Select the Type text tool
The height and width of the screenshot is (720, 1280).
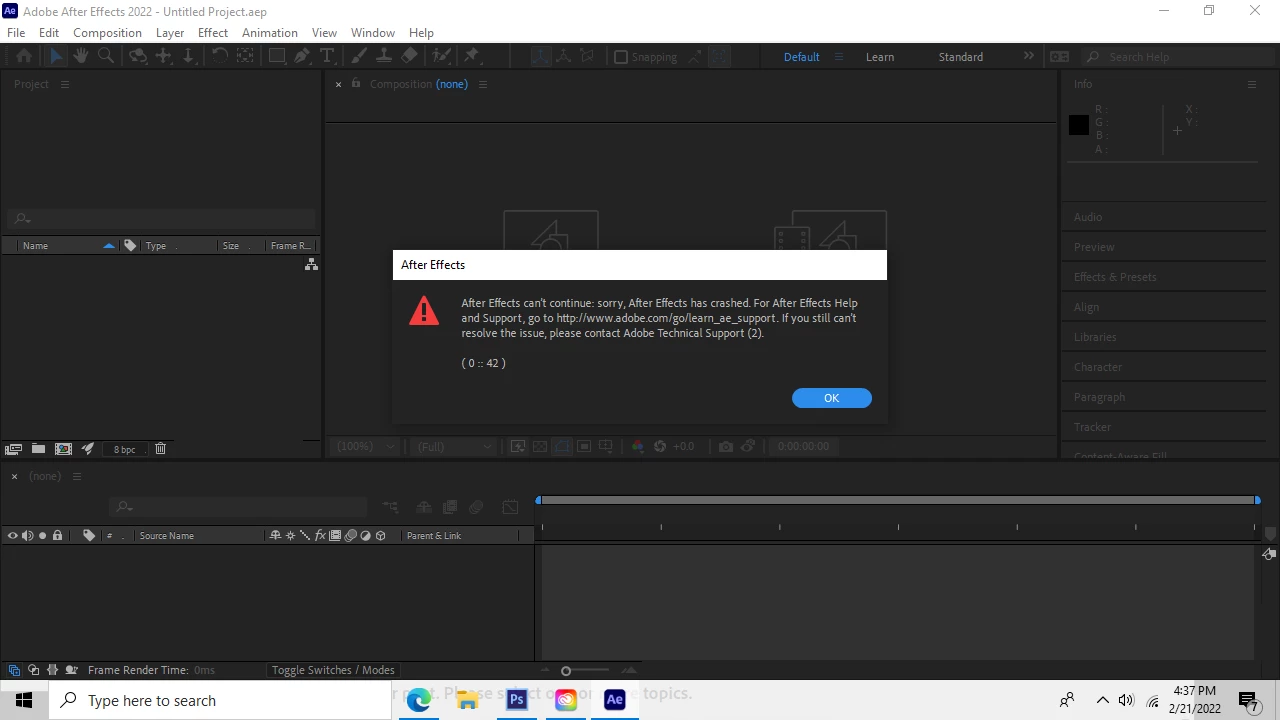tap(326, 57)
